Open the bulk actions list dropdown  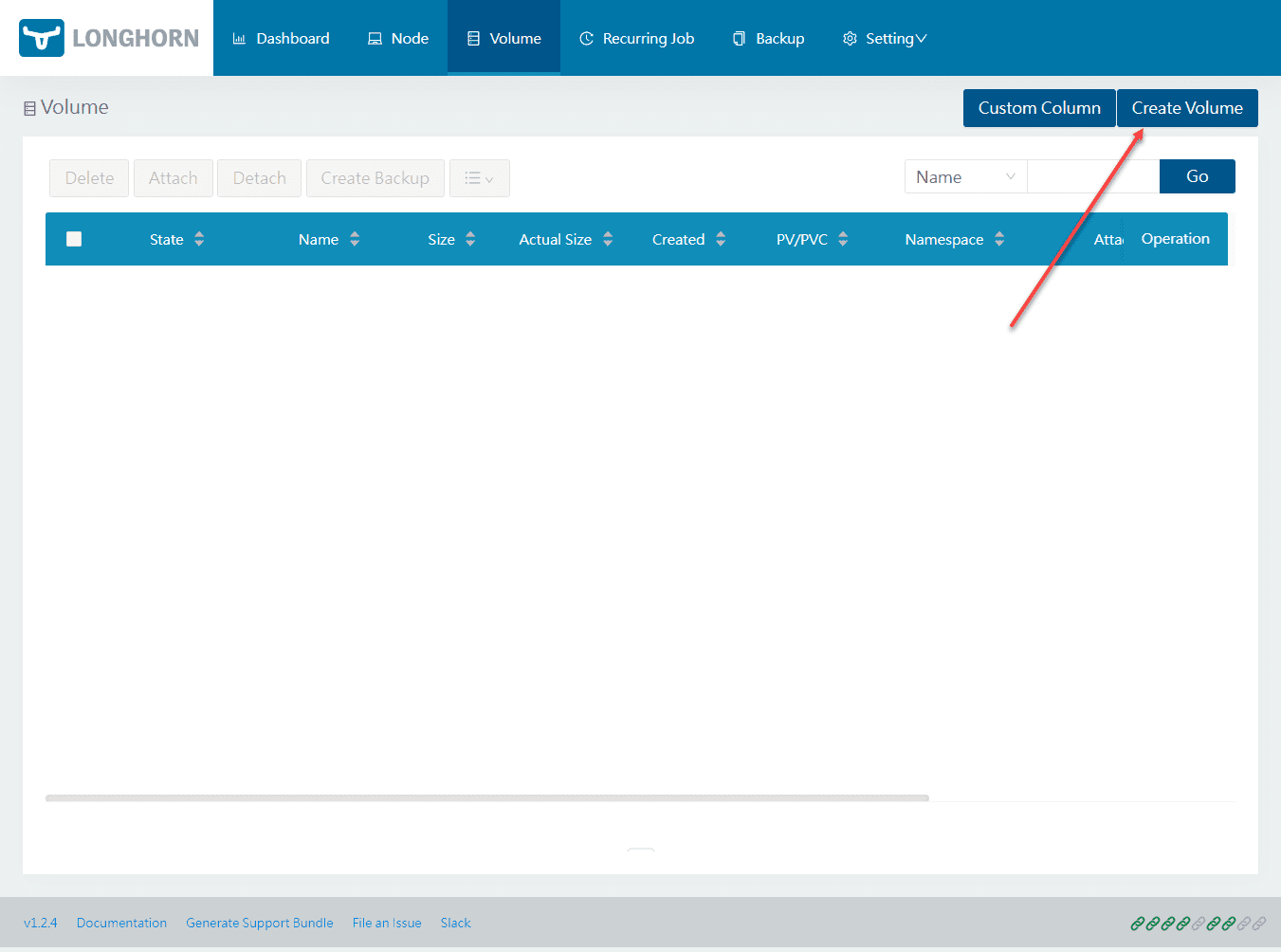click(x=480, y=178)
